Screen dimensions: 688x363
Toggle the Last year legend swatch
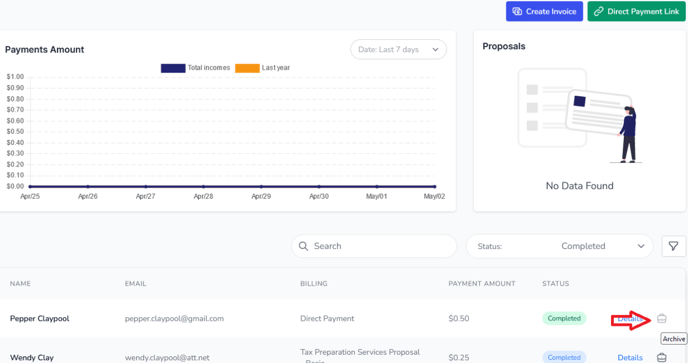coord(247,68)
